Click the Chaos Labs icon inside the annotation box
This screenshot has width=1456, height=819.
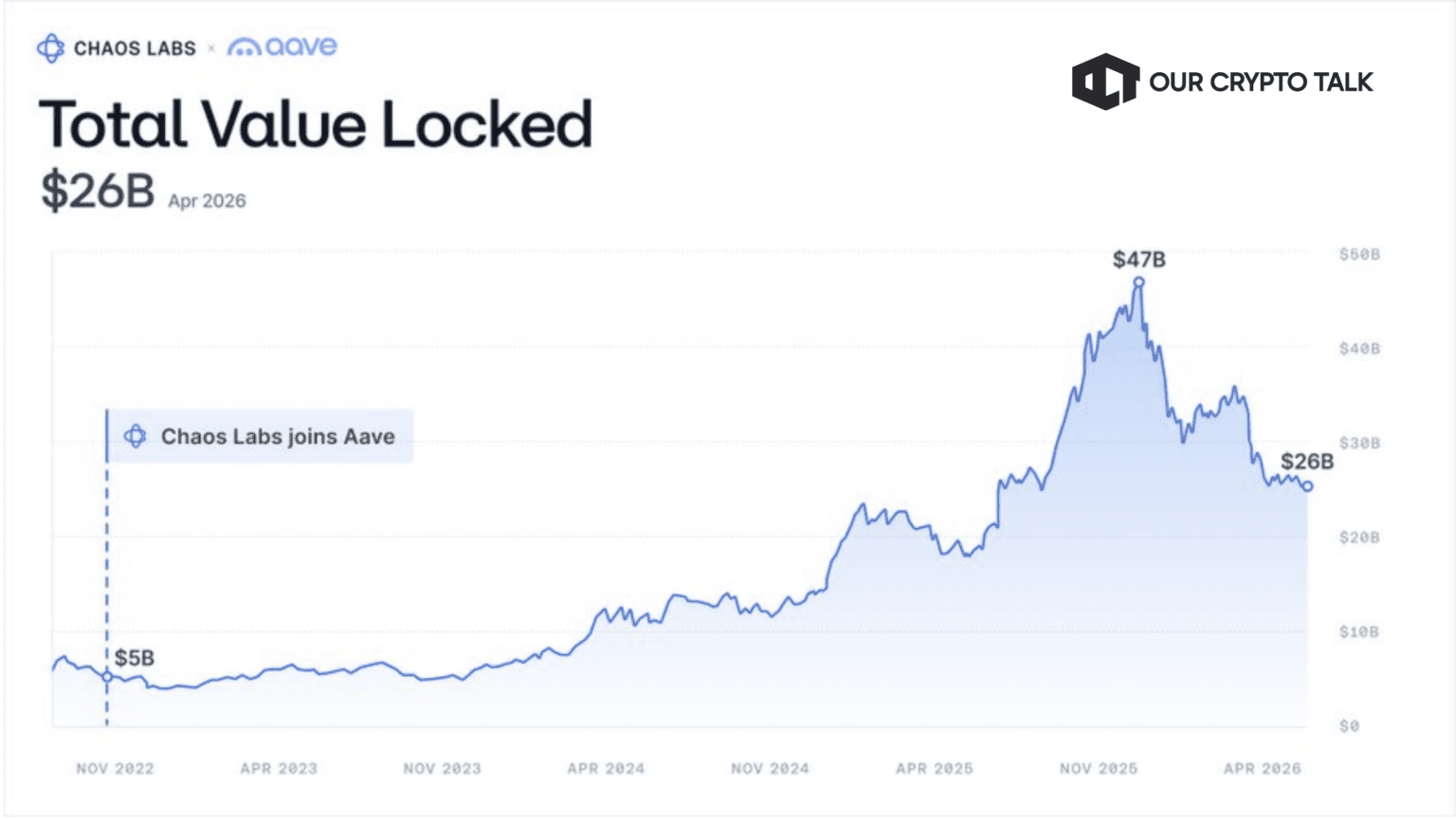point(136,436)
